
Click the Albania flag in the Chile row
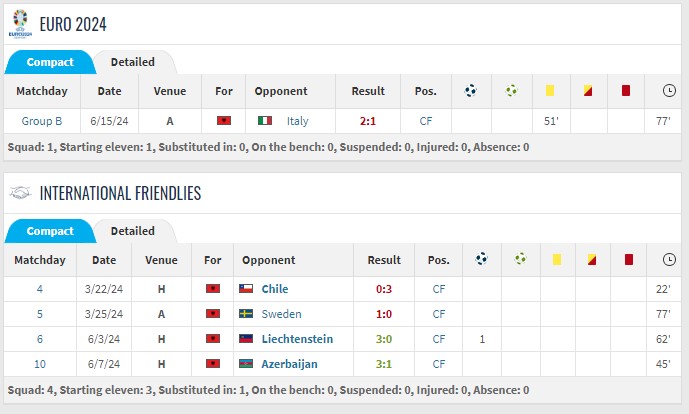(213, 289)
